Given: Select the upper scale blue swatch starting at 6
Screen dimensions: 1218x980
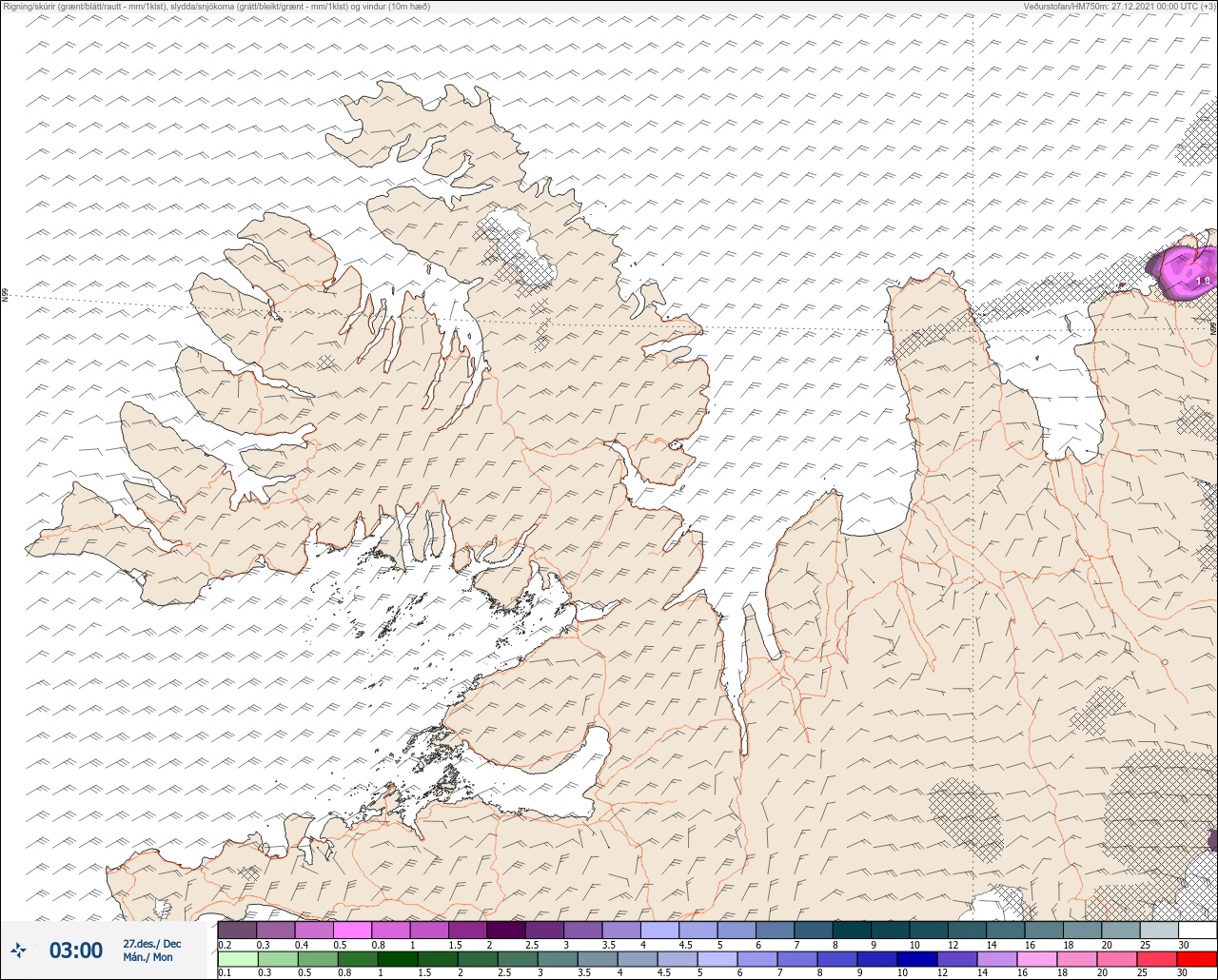Looking at the screenshot, I should 775,930.
